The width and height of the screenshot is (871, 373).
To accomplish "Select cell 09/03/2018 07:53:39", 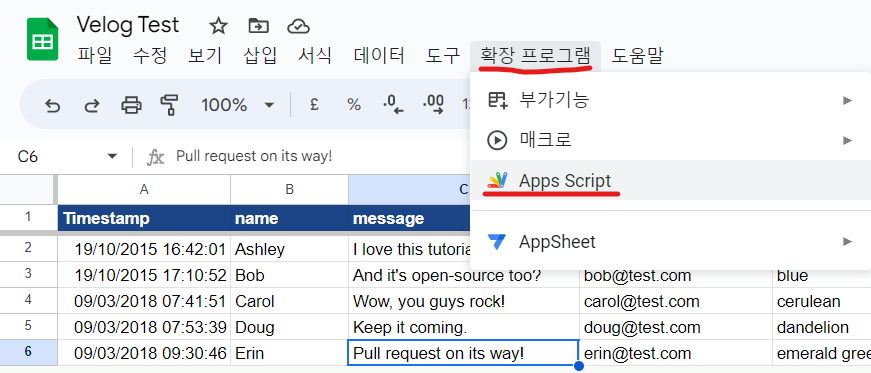I will click(x=144, y=327).
